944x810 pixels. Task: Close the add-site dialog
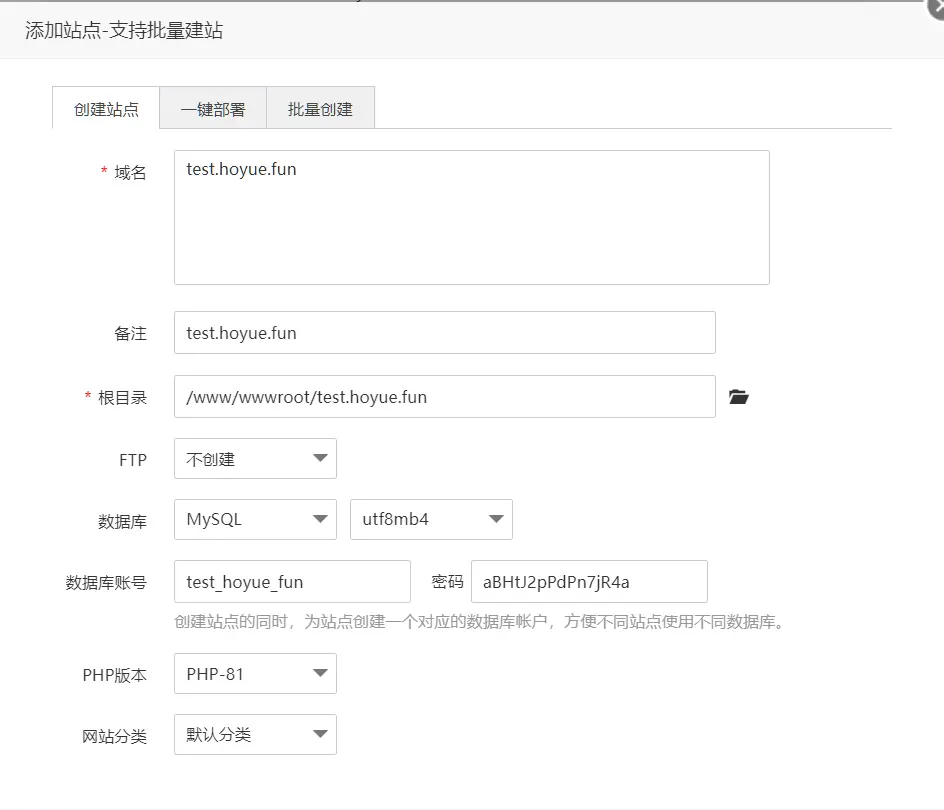point(937,7)
